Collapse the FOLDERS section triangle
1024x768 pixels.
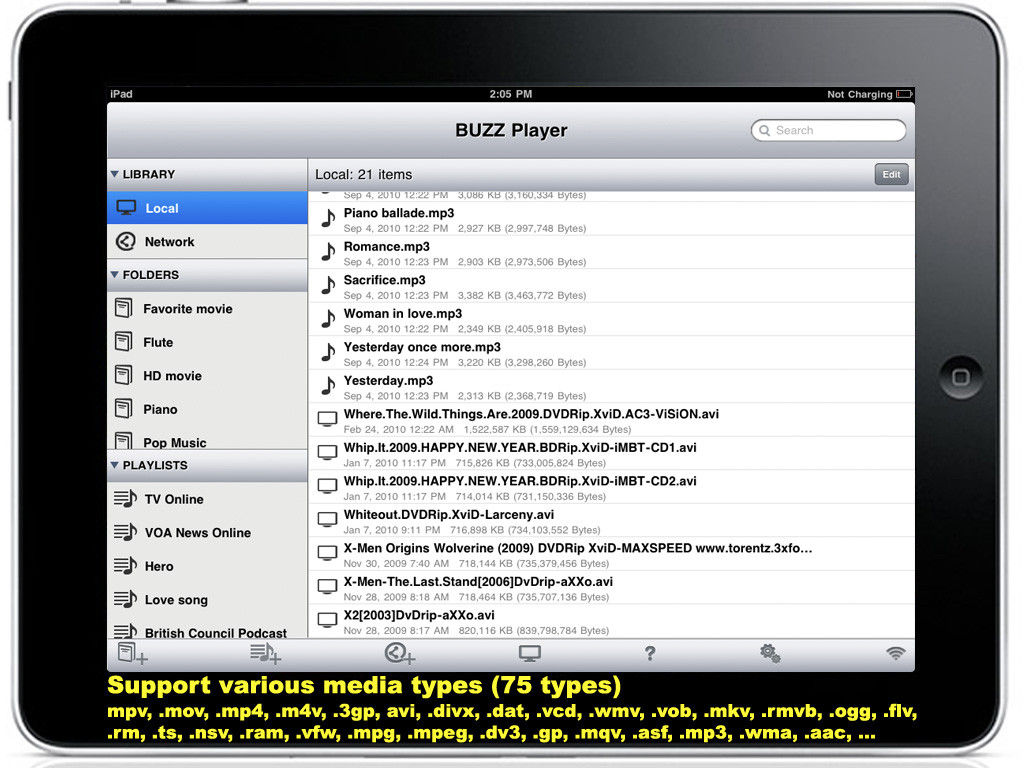coord(115,274)
